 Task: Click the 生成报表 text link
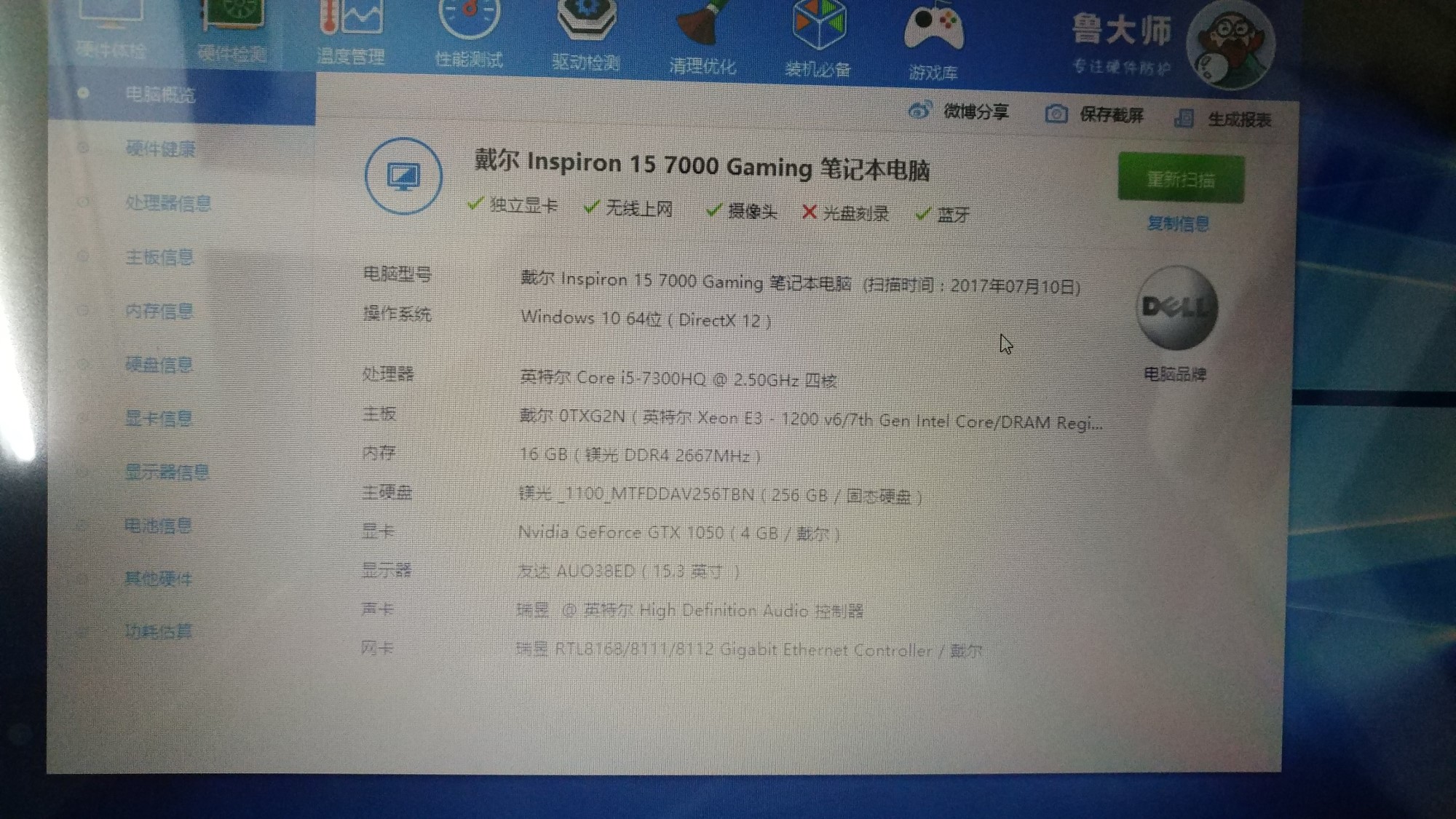point(1240,119)
